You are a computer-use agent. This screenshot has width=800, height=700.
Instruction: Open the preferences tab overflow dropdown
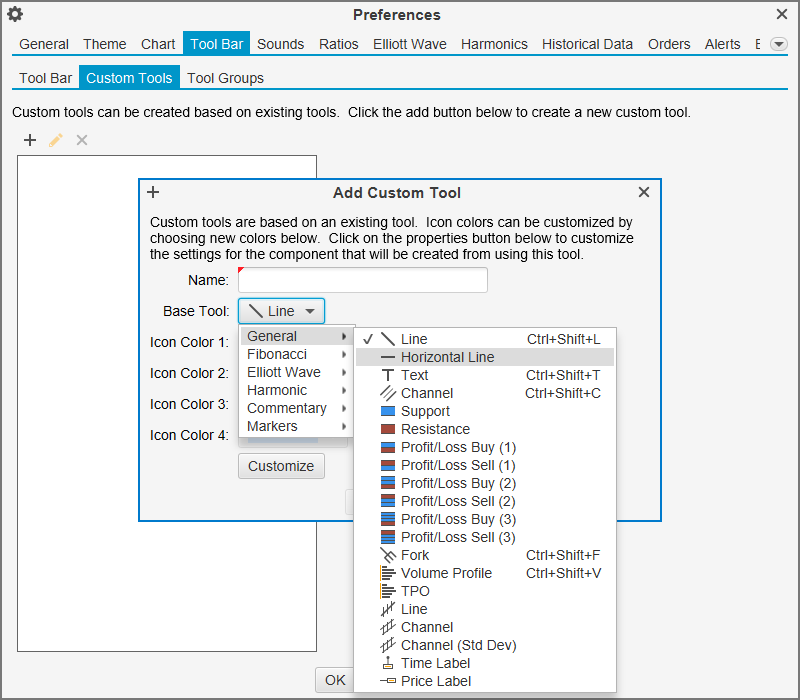click(x=778, y=44)
